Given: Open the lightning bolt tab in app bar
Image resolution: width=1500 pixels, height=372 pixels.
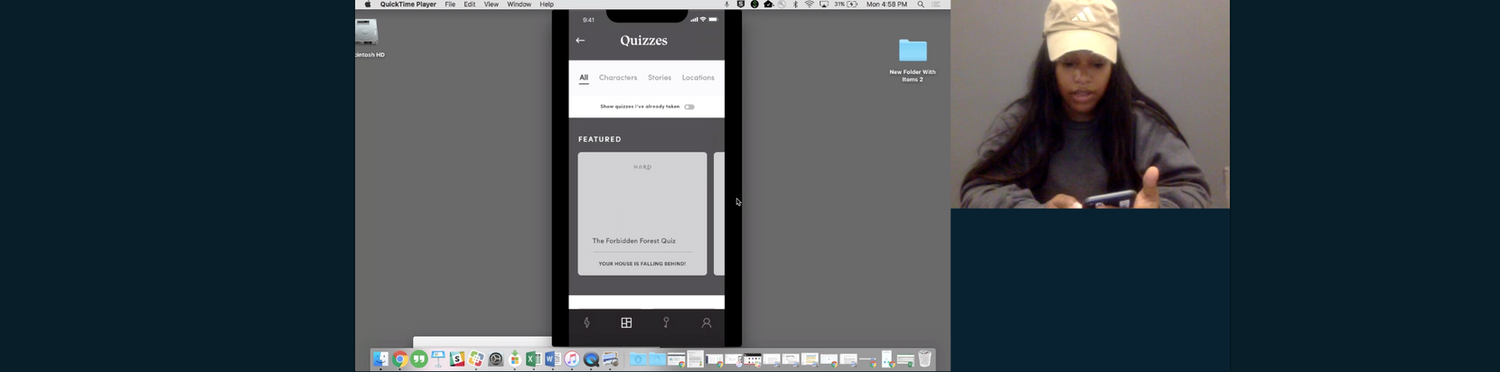Looking at the screenshot, I should [587, 323].
